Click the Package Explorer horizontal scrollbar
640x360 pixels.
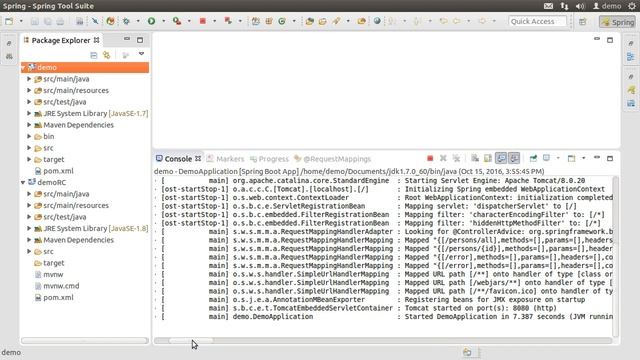[x=84, y=340]
